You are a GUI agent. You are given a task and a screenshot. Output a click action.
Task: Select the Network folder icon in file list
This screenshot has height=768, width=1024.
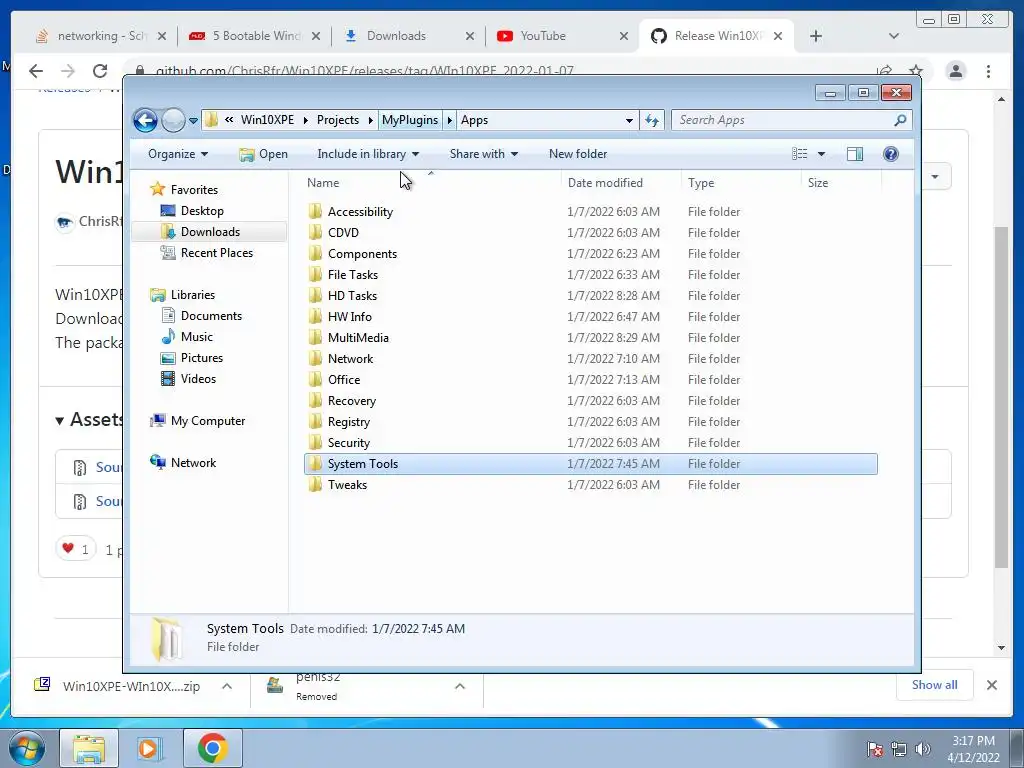tap(315, 359)
